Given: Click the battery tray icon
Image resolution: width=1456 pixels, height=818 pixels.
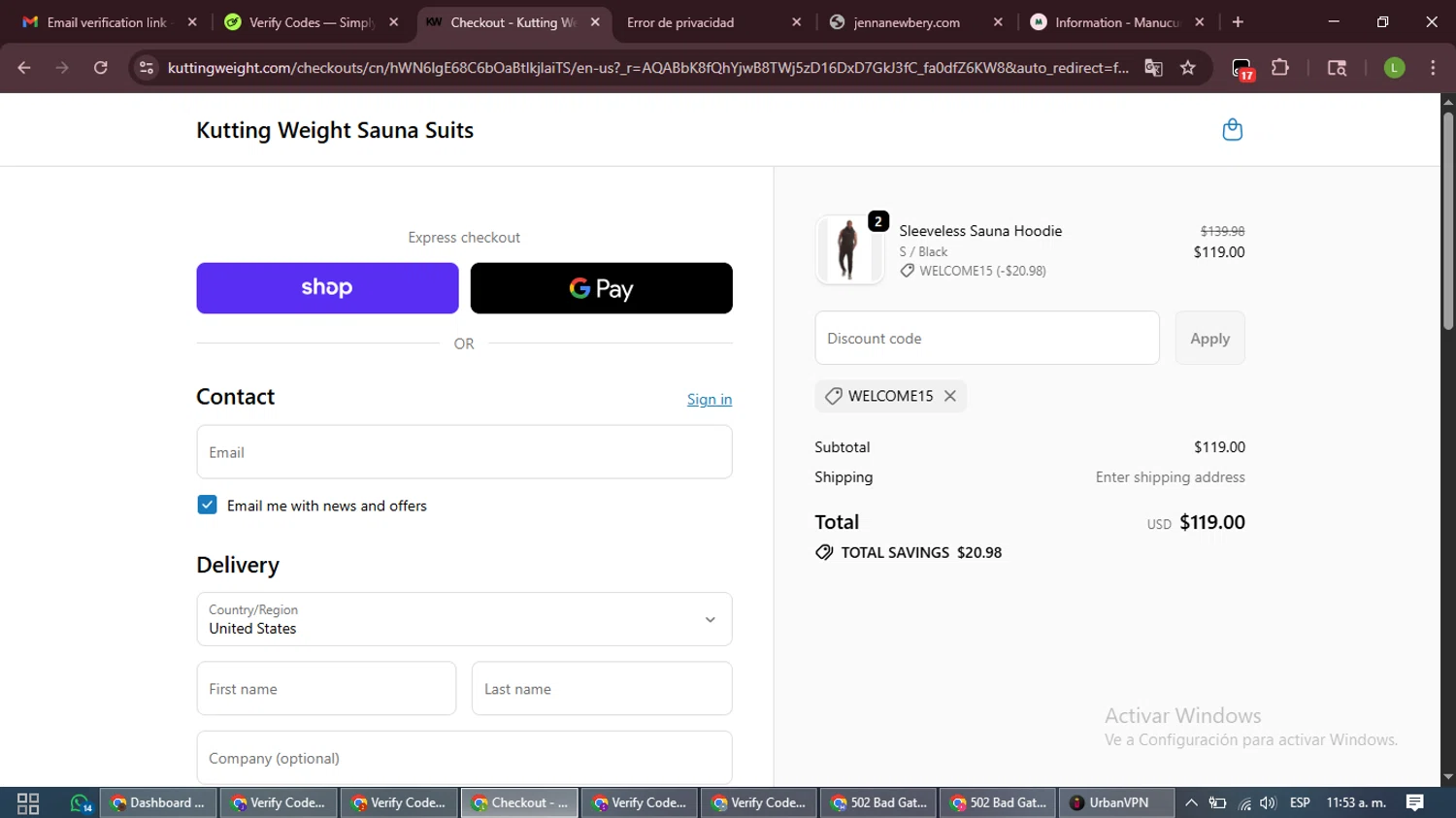Looking at the screenshot, I should click(x=1217, y=802).
